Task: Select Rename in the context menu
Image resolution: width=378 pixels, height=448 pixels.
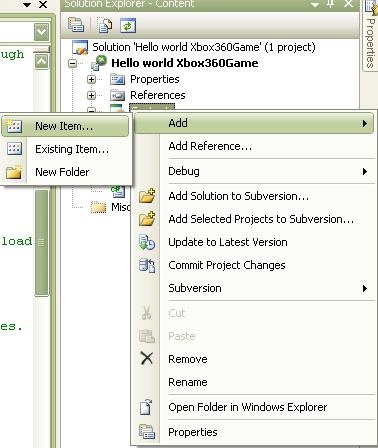Action: [254, 382]
